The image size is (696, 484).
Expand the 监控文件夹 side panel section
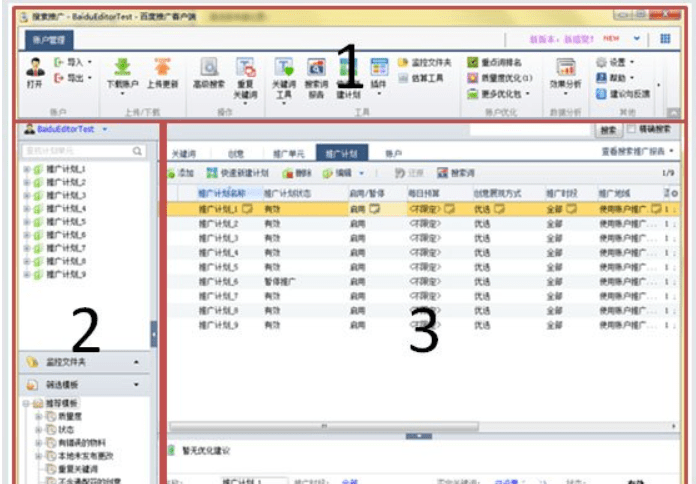[136, 362]
